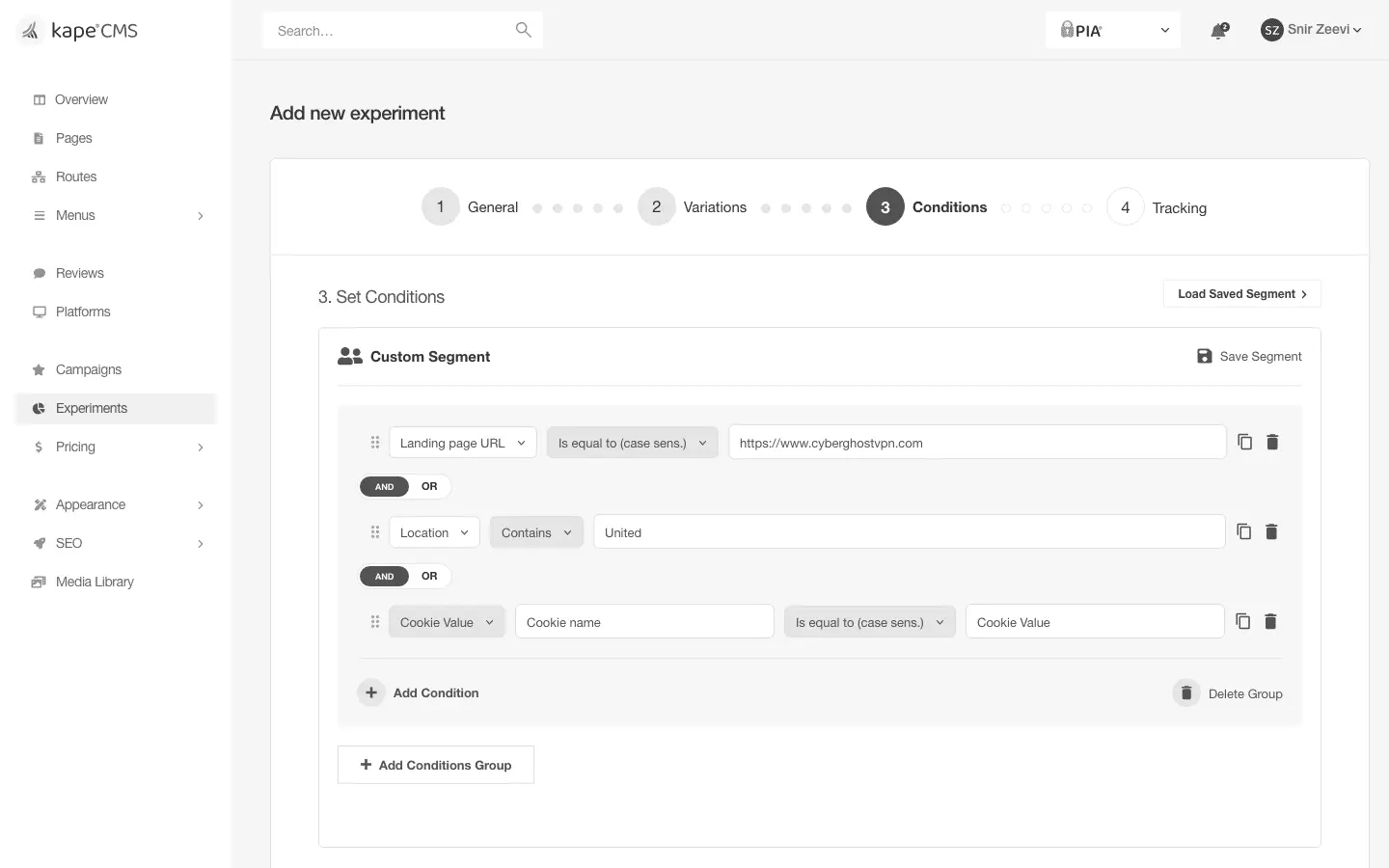Image resolution: width=1389 pixels, height=868 pixels.
Task: Go to step 3 Conditions
Action: pyautogui.click(x=926, y=206)
